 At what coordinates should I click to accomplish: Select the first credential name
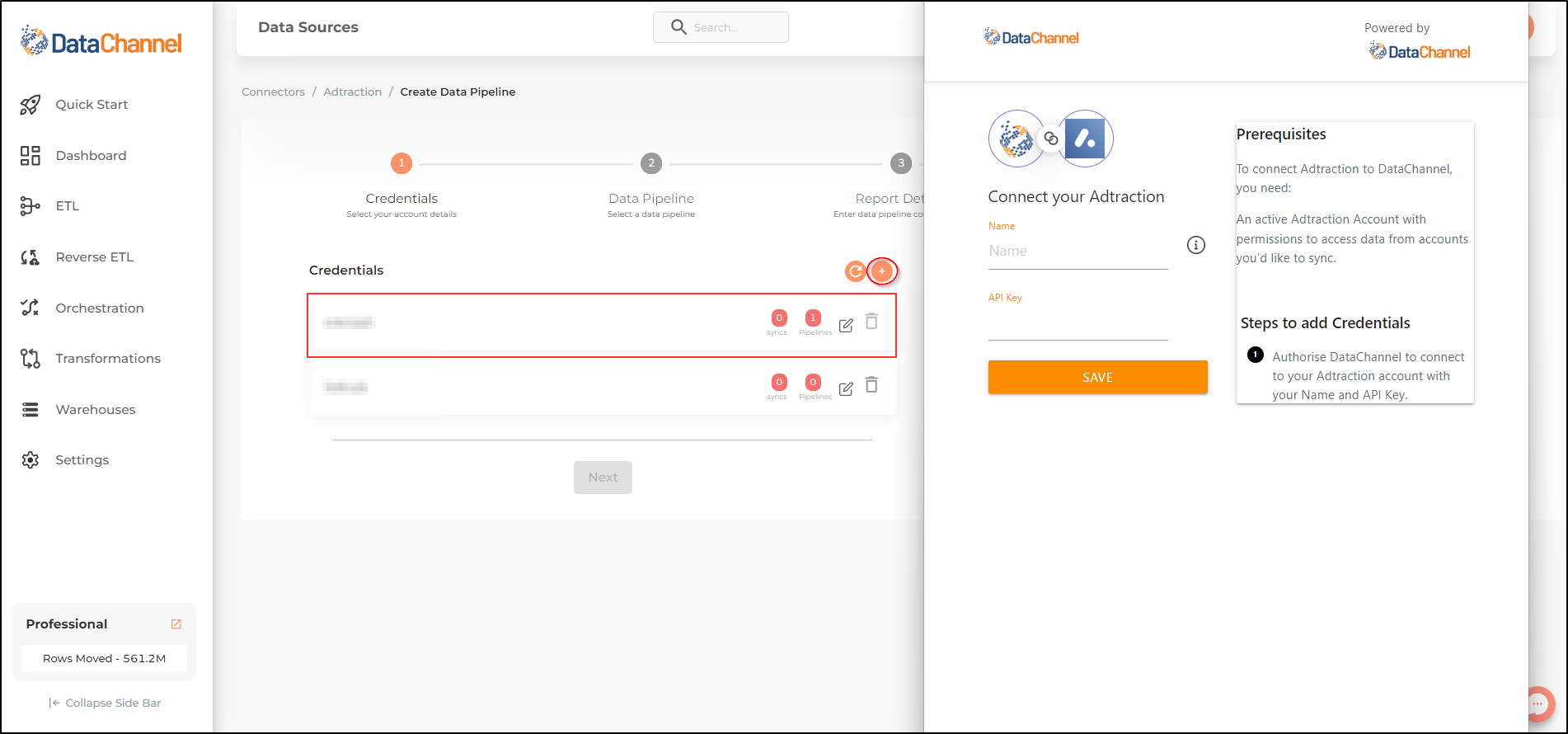coord(350,322)
